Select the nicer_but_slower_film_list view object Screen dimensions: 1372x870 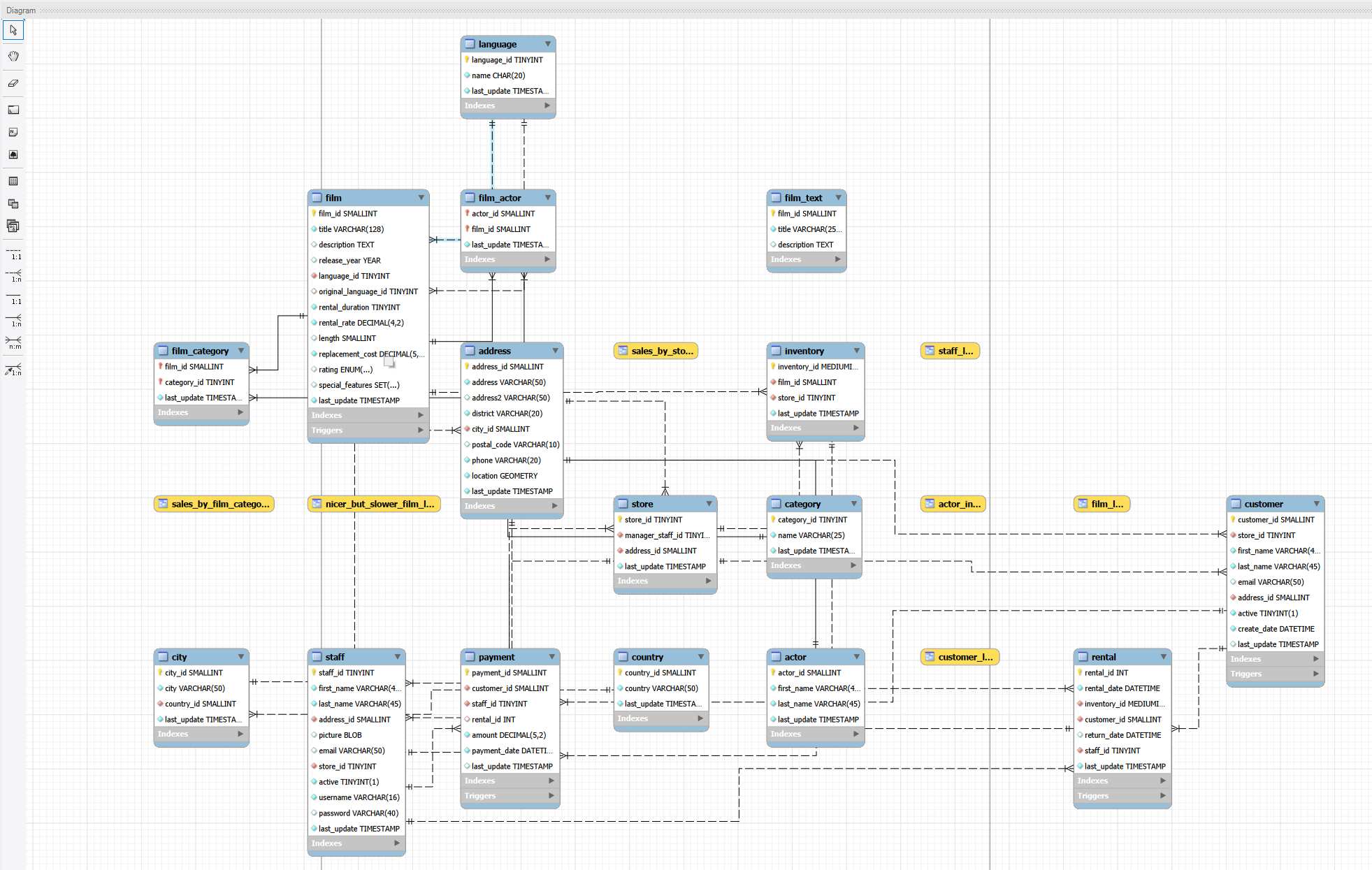374,503
